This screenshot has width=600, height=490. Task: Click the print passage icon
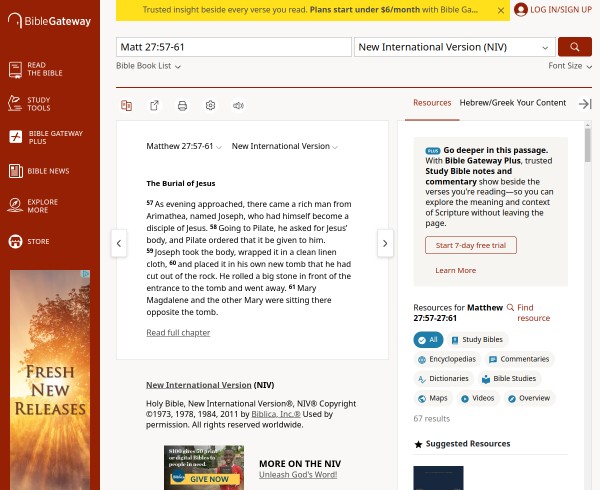pos(183,106)
